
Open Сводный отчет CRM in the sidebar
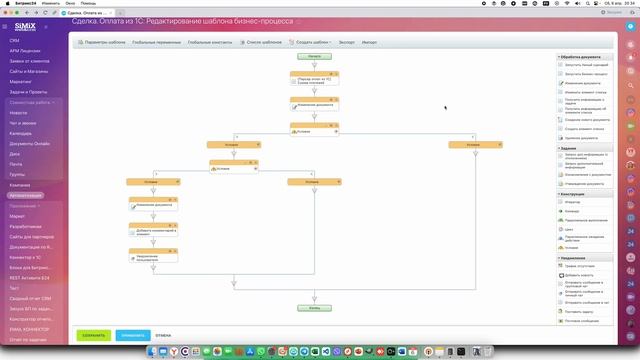click(x=30, y=299)
